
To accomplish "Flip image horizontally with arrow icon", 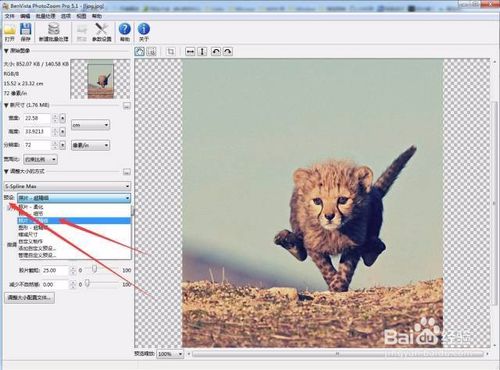I will point(190,52).
